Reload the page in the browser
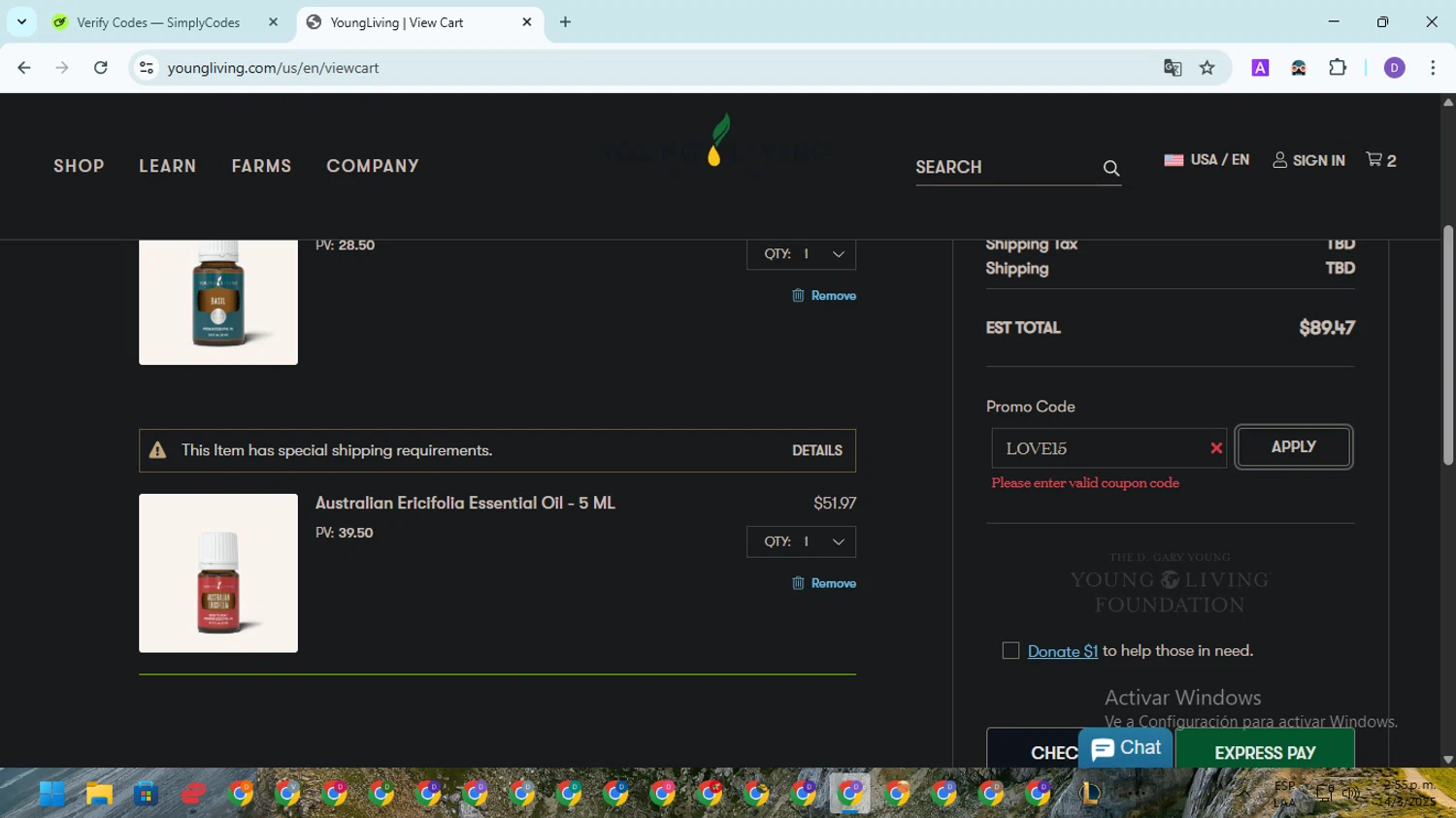 tap(100, 68)
